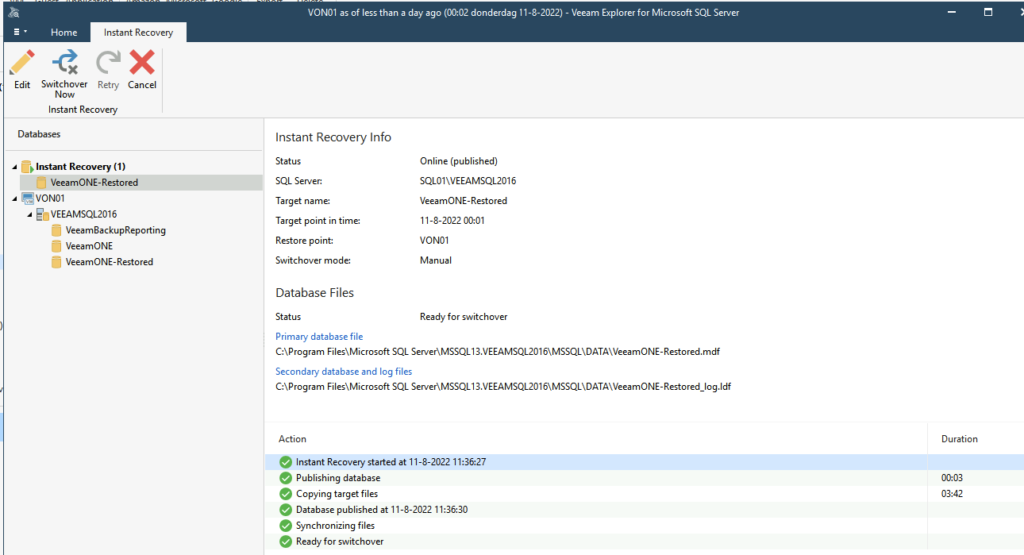This screenshot has width=1024, height=555.
Task: Select VeeamONE-Restored under Instant Recovery
Action: pos(94,183)
